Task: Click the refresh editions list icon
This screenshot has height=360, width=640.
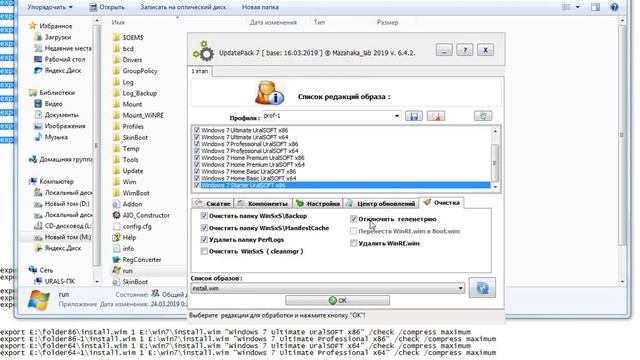Action: point(483,116)
